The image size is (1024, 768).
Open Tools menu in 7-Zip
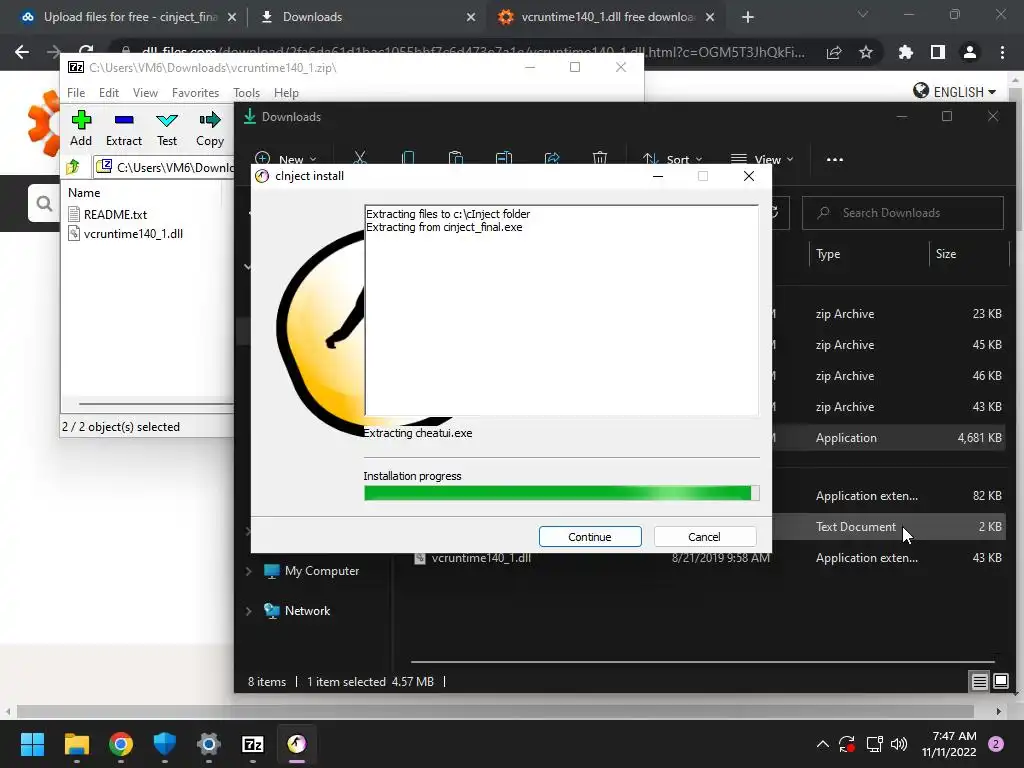pos(246,93)
